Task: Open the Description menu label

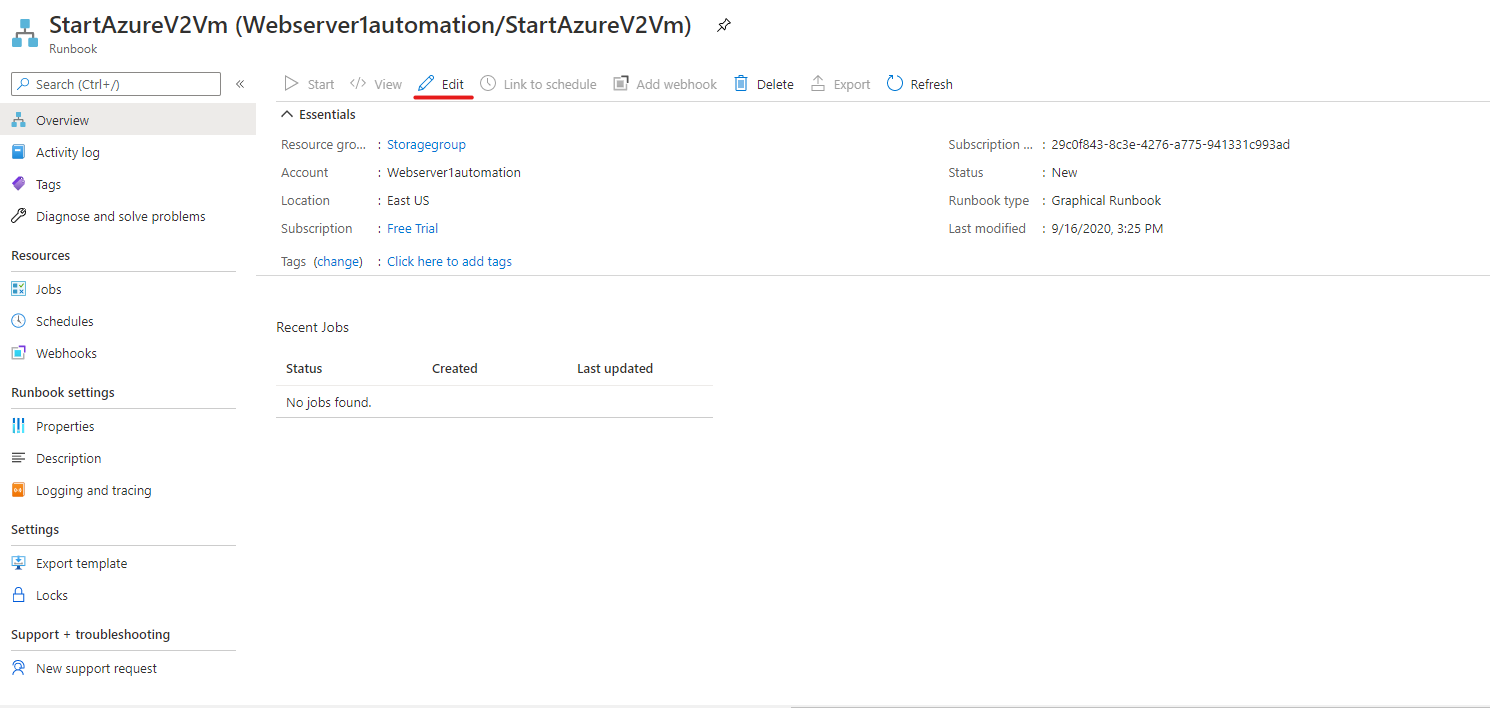Action: point(69,459)
